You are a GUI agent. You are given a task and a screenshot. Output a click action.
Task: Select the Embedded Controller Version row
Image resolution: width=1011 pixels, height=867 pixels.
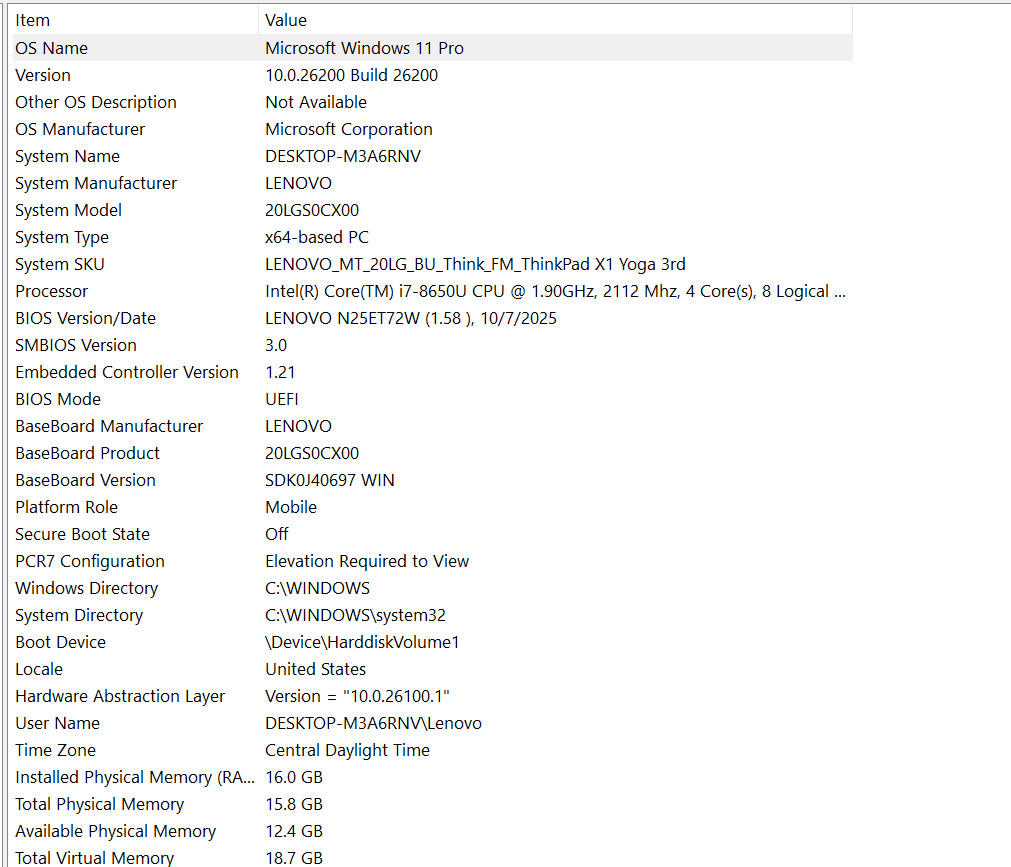(433, 373)
